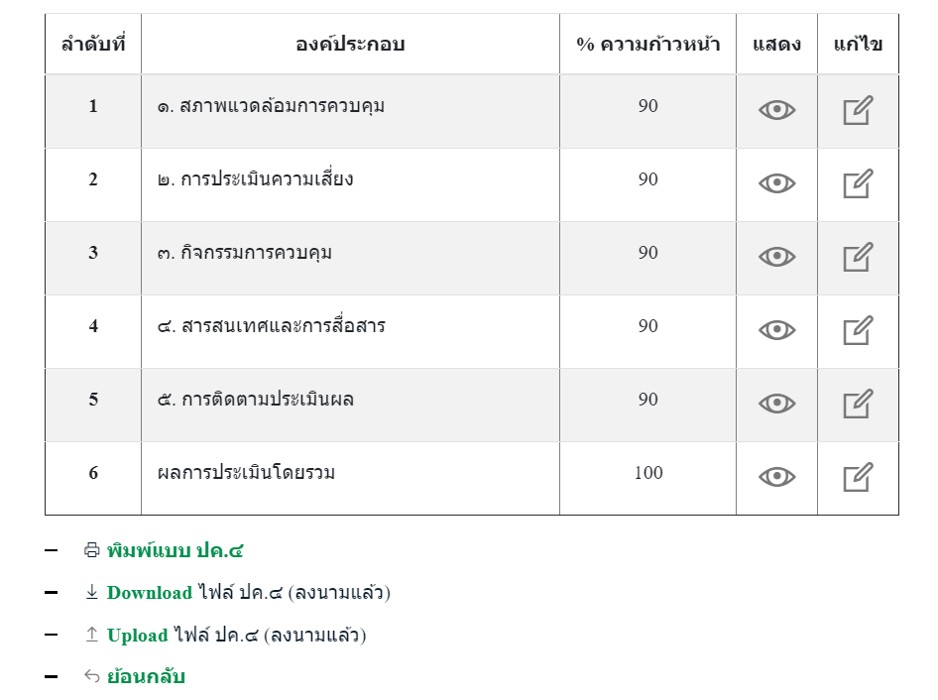Open editor for สารสนเทศและการสื่อสาร row
Viewport: 938px width, 700px height.
(x=857, y=330)
